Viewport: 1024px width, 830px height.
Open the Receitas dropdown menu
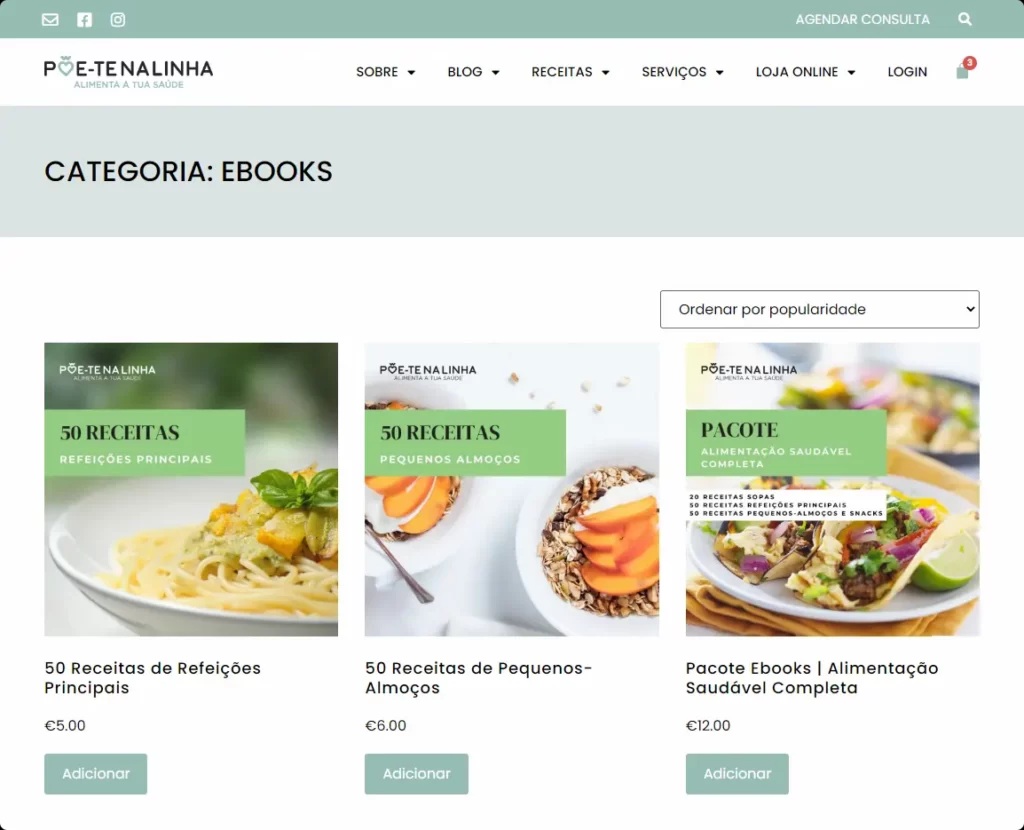[x=570, y=72]
